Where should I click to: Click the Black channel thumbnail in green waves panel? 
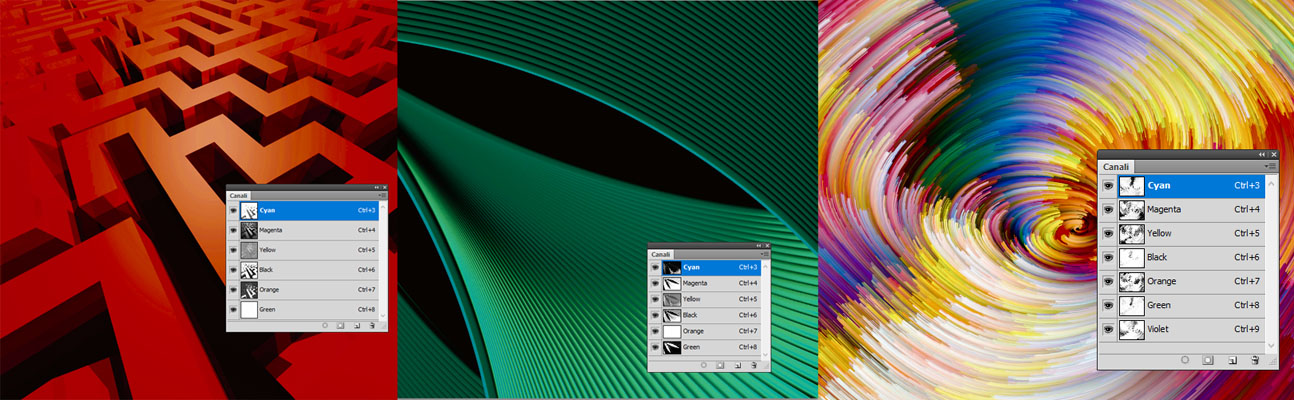(x=672, y=315)
